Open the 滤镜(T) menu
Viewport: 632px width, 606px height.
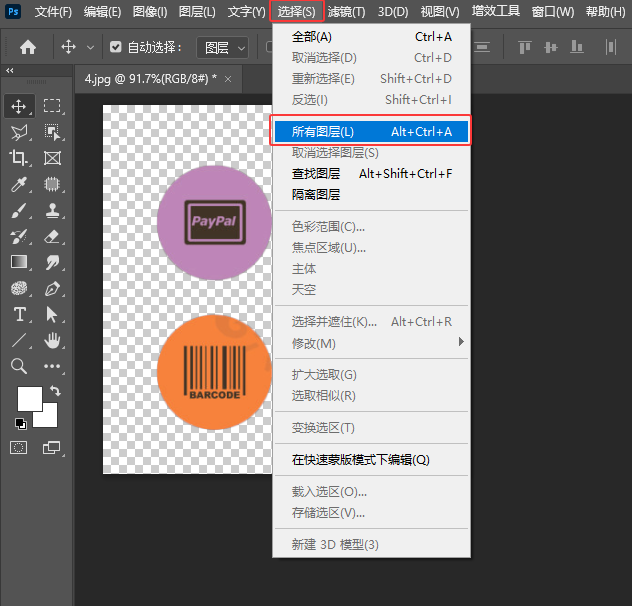click(x=347, y=12)
